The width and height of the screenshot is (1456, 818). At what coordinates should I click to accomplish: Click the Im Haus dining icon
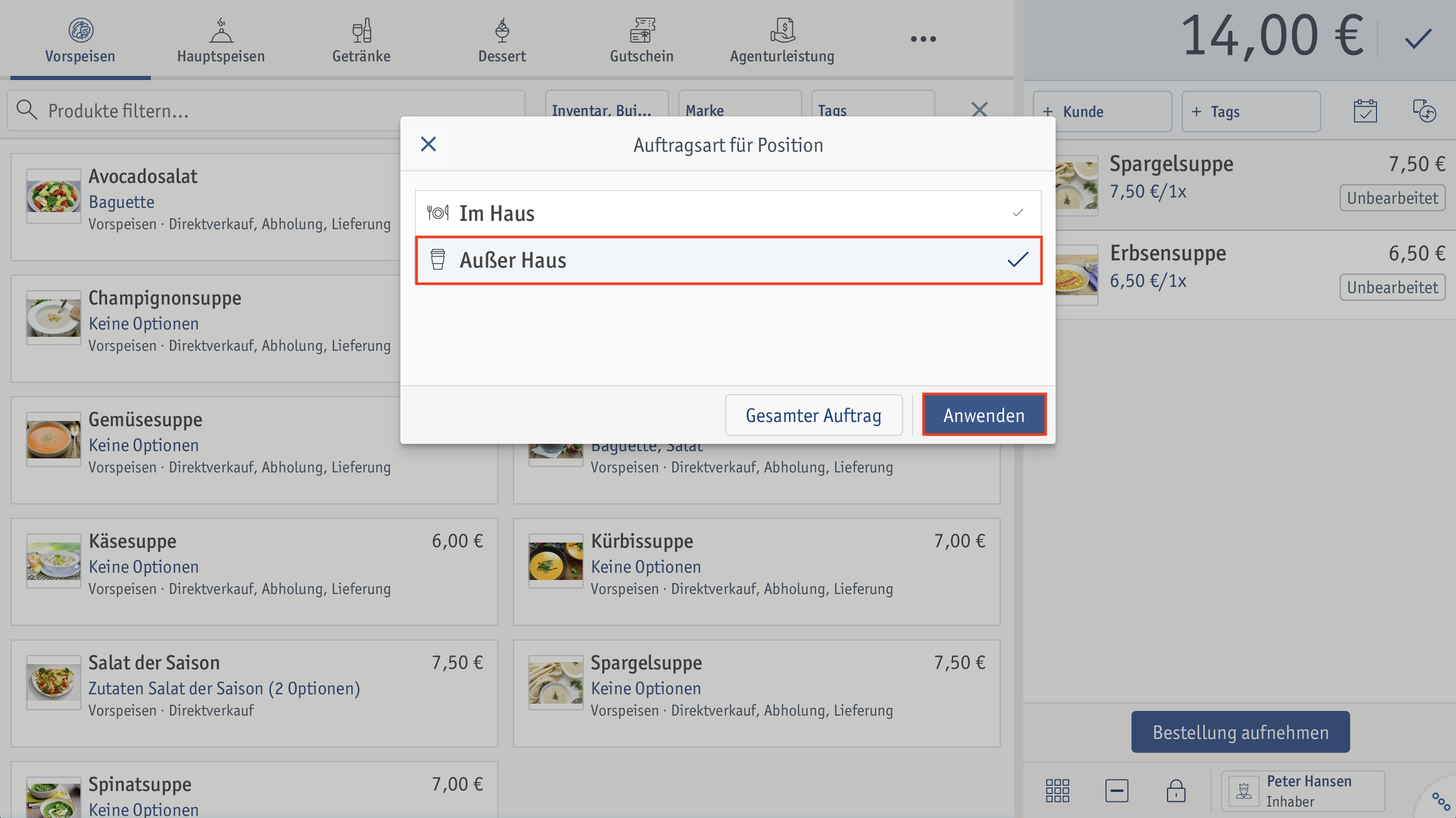click(x=437, y=213)
